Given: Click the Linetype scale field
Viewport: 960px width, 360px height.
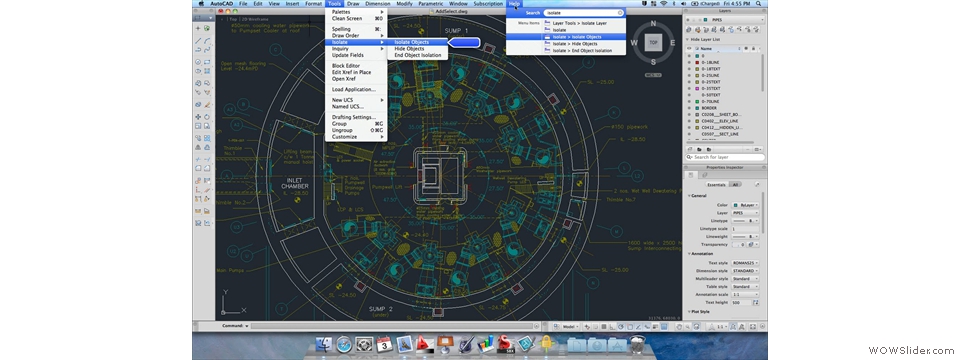Looking at the screenshot, I should [745, 228].
